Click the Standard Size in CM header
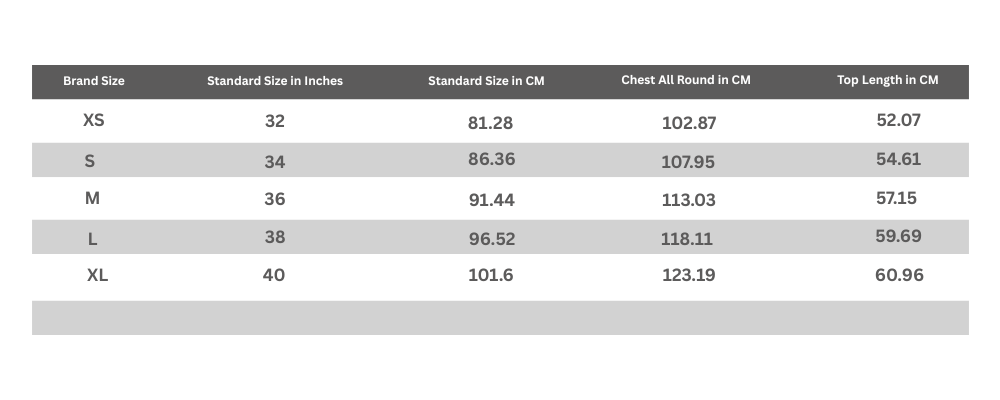Screen dimensions: 1000x400 (486, 81)
